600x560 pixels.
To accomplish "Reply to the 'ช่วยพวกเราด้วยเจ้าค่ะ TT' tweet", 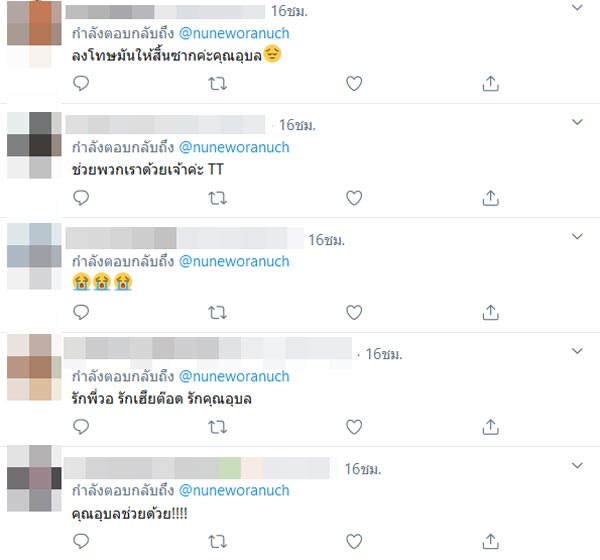I will tap(81, 198).
